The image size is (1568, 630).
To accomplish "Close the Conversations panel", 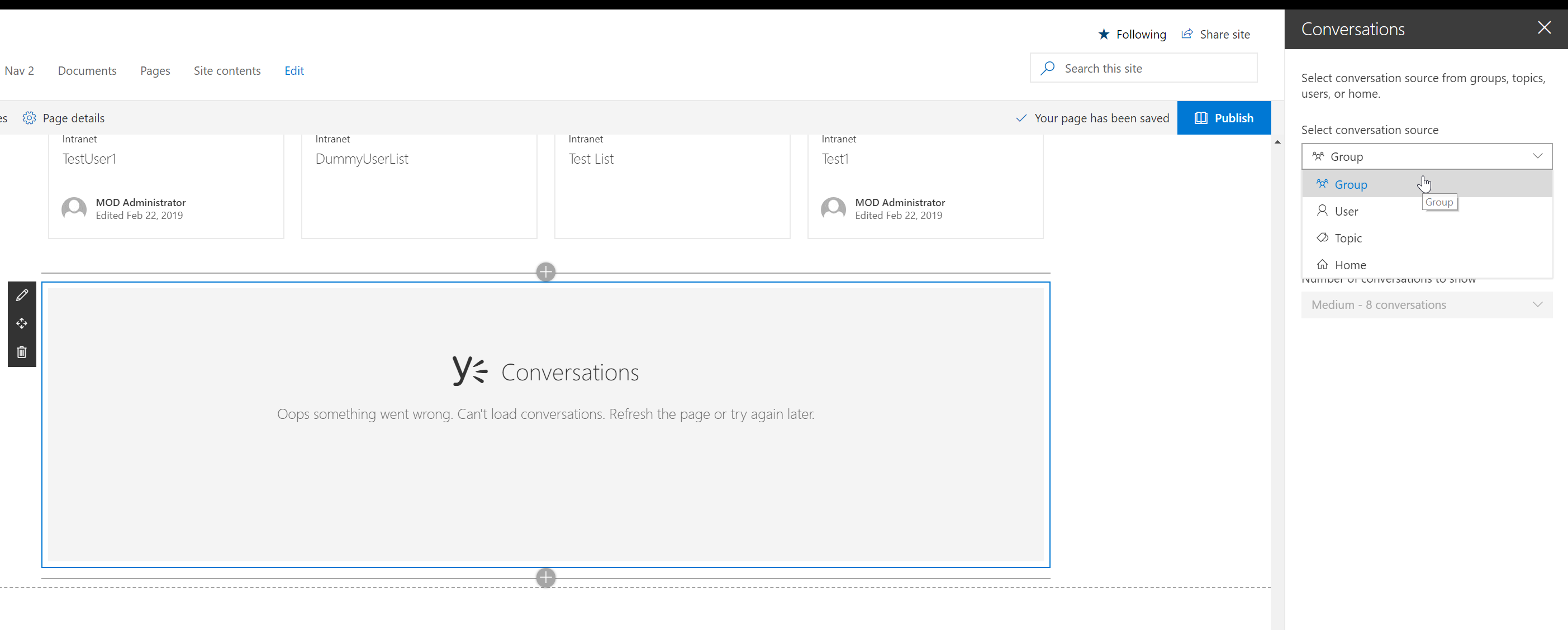I will 1545,27.
